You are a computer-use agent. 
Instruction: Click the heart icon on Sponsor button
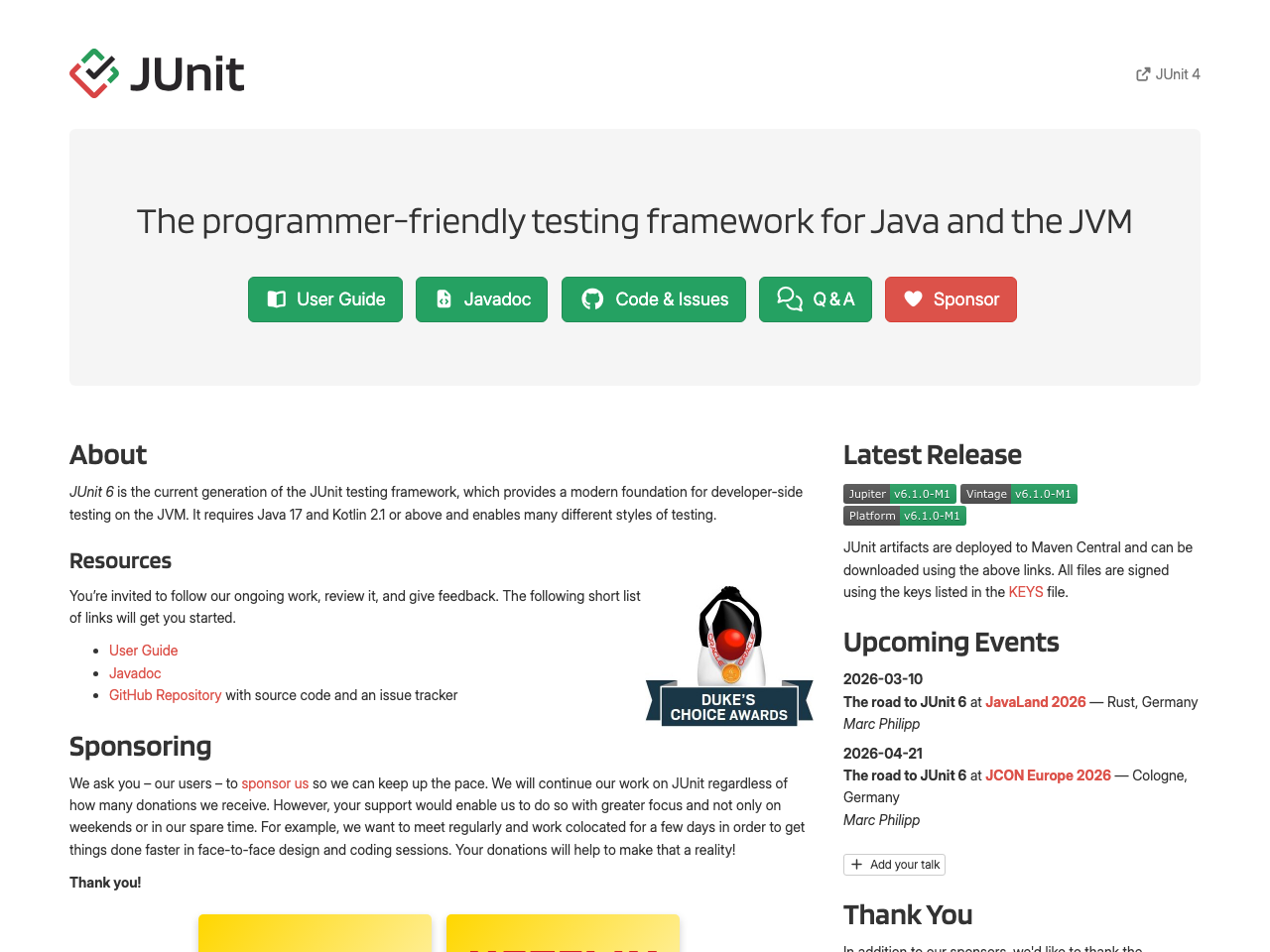point(914,298)
